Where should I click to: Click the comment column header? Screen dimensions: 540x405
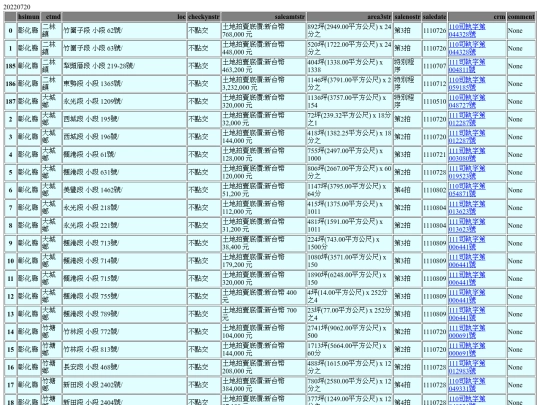coord(521,17)
